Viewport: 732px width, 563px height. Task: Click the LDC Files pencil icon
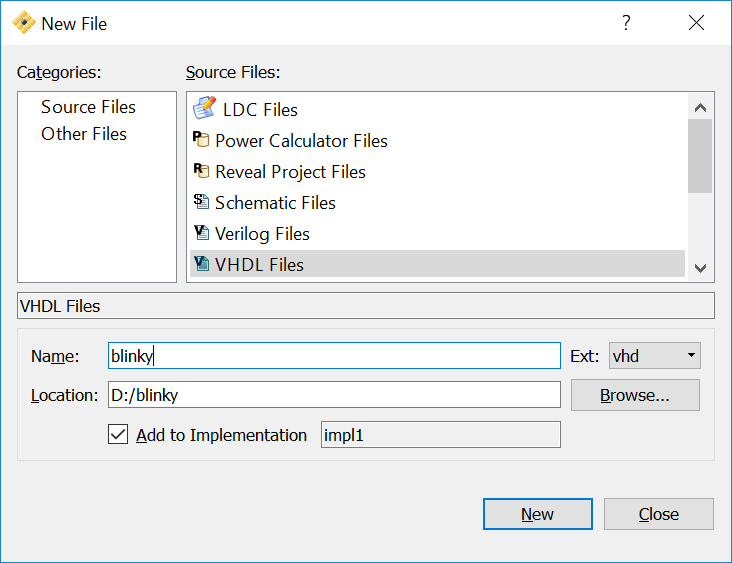[x=203, y=108]
